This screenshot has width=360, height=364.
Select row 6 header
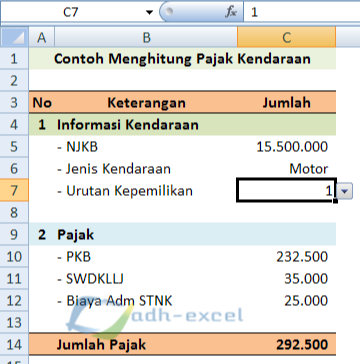[14, 169]
